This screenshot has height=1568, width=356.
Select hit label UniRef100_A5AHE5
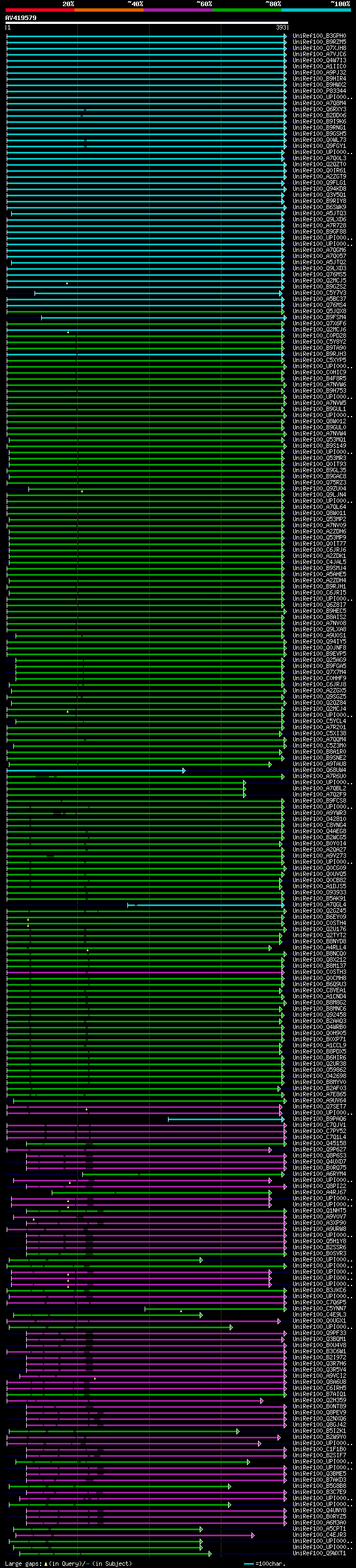(x=319, y=575)
